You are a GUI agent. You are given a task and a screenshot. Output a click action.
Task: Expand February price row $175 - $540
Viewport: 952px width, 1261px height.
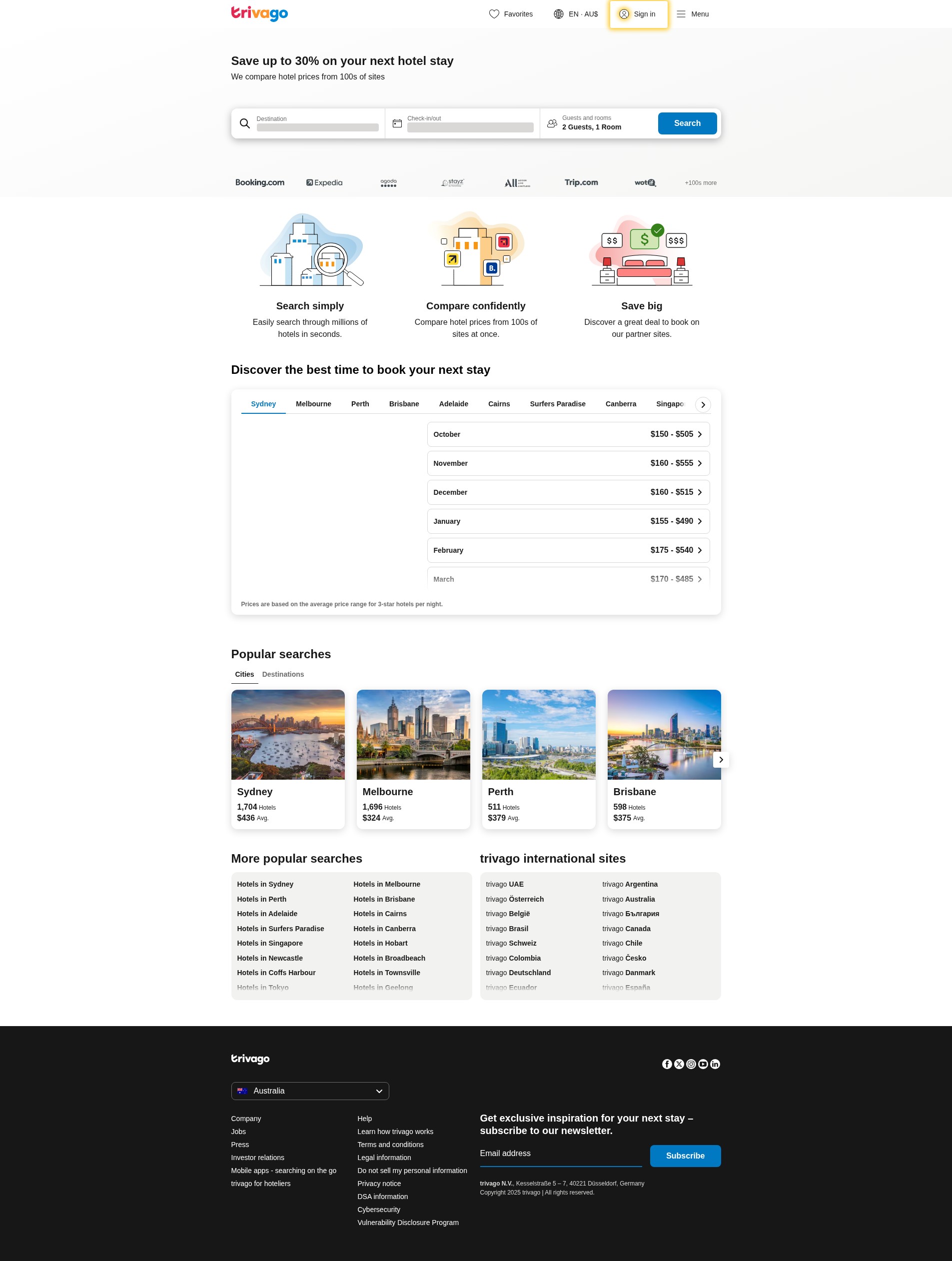click(568, 550)
